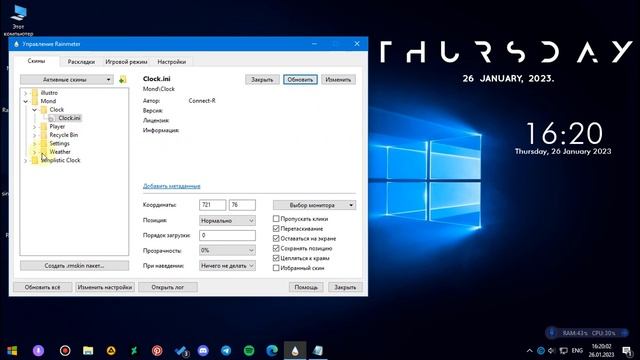Show hidden system tray icons

point(529,351)
